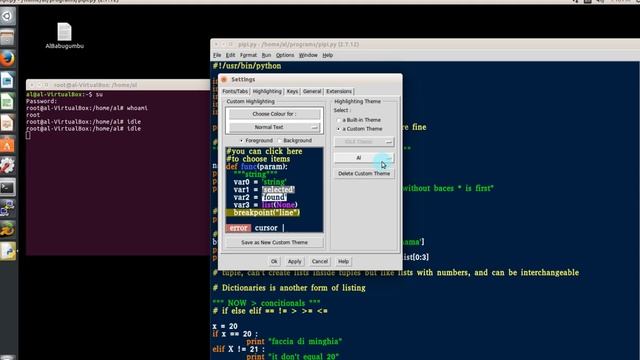Open LibreOffice Calc from the dock
This screenshot has height=360, width=640.
pyautogui.click(x=7, y=102)
